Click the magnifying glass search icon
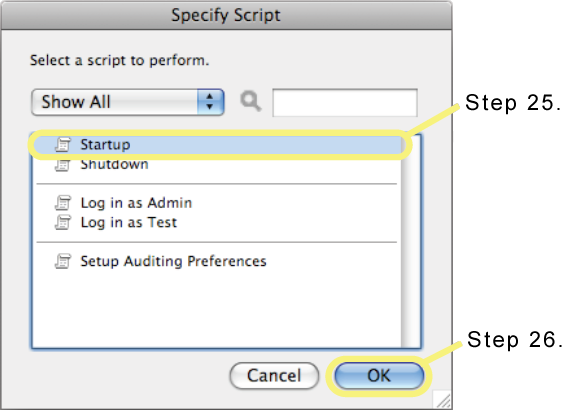Image resolution: width=570 pixels, height=410 pixels. [250, 101]
